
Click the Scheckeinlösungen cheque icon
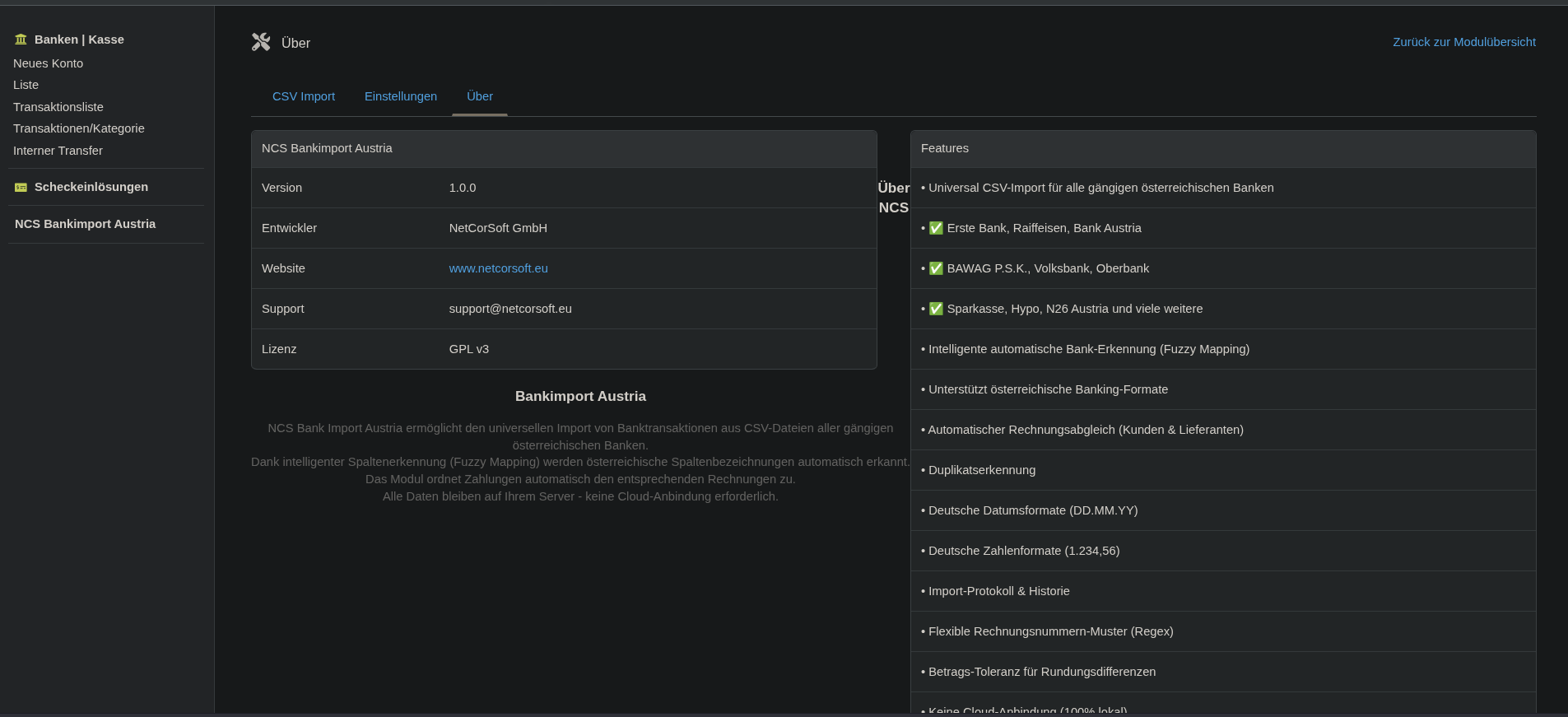(x=21, y=188)
